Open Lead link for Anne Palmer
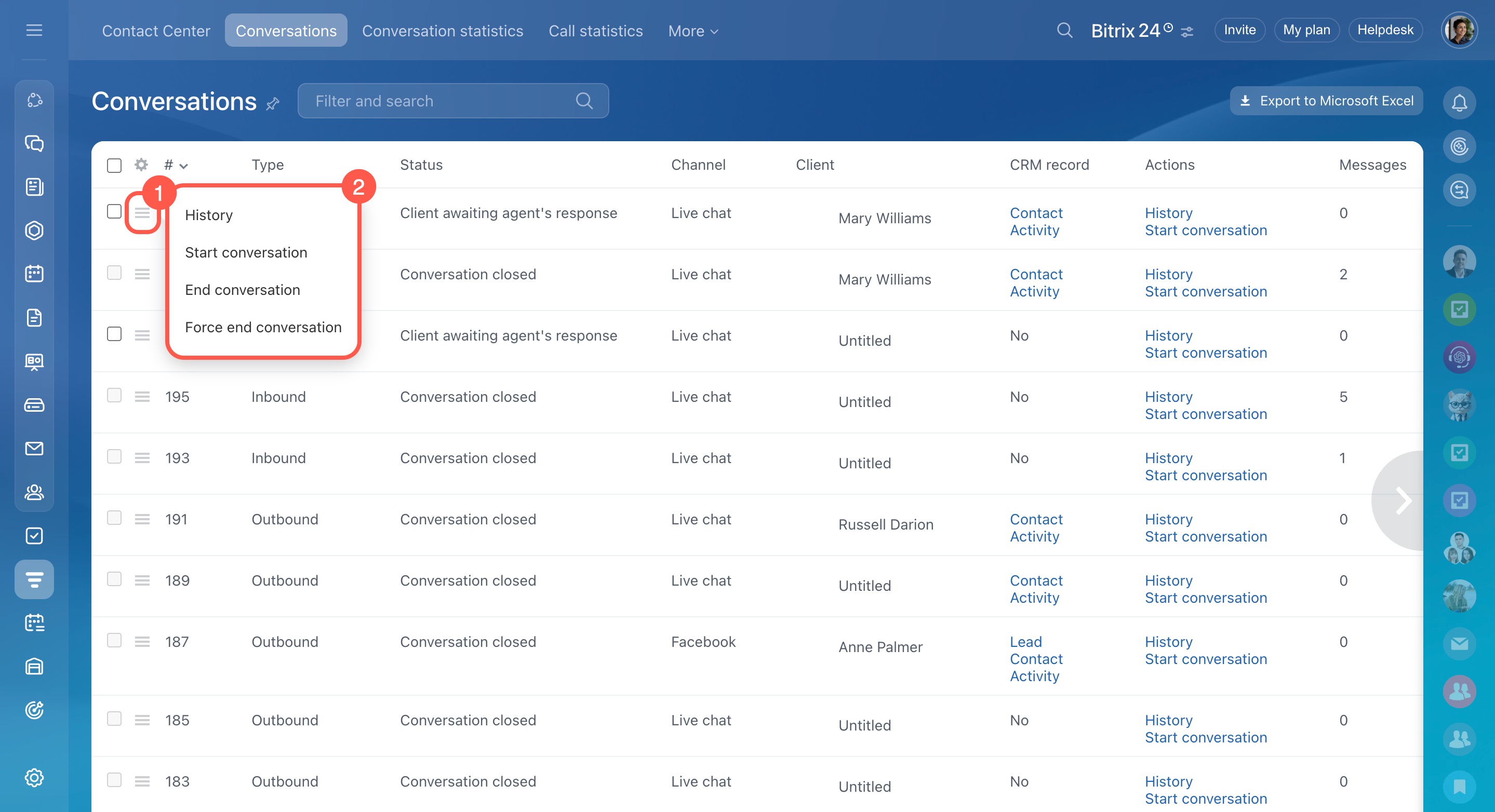1495x812 pixels. point(1025,642)
